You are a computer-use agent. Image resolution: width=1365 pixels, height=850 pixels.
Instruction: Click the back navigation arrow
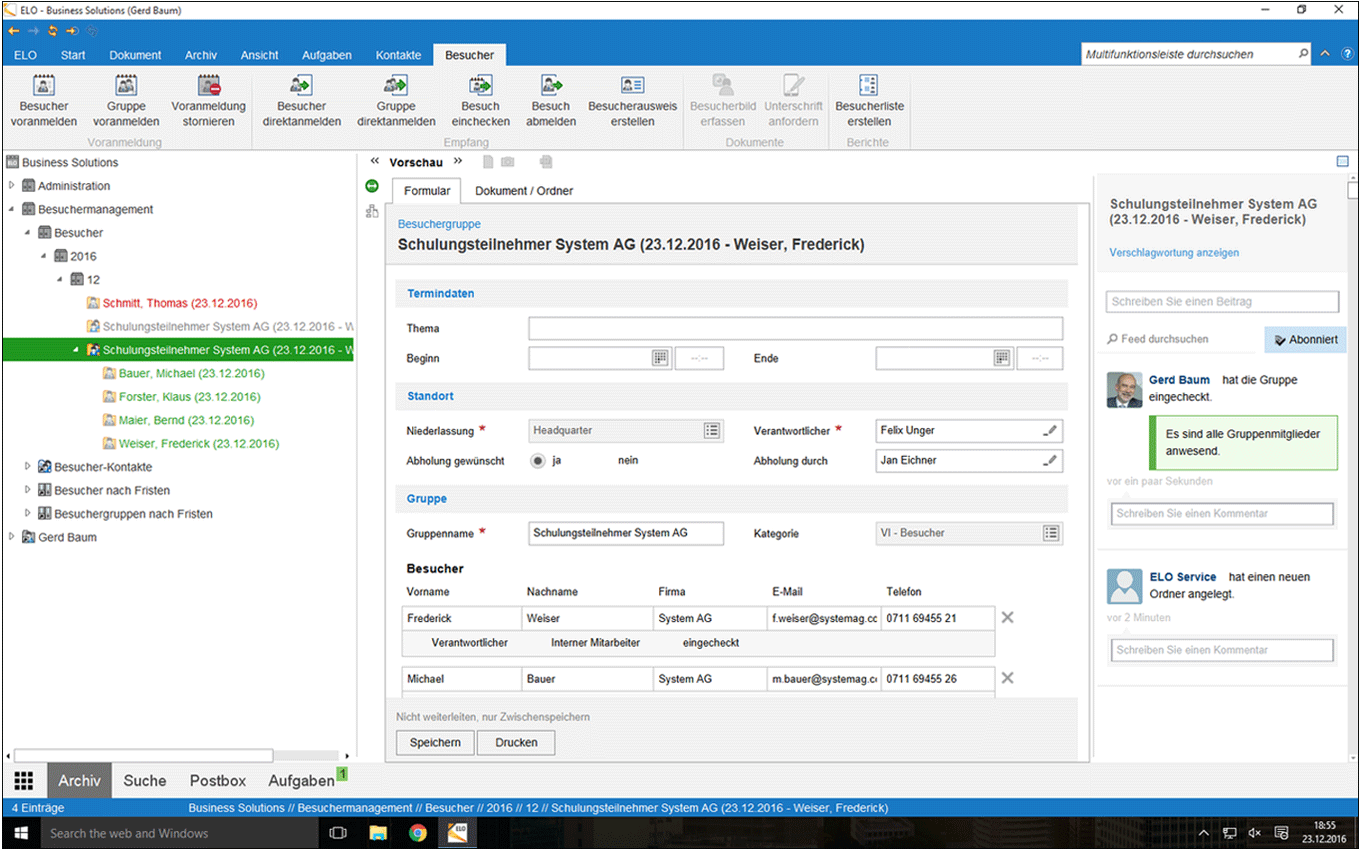click(x=13, y=31)
